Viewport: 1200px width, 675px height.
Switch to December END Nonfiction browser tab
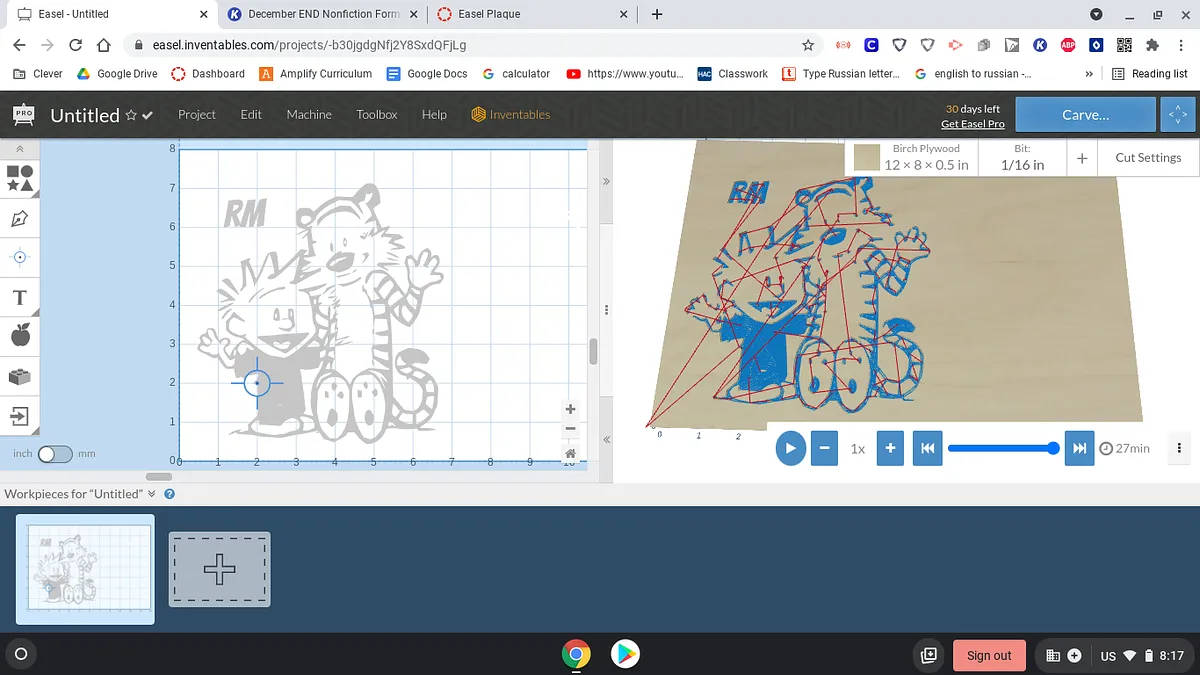pos(323,14)
